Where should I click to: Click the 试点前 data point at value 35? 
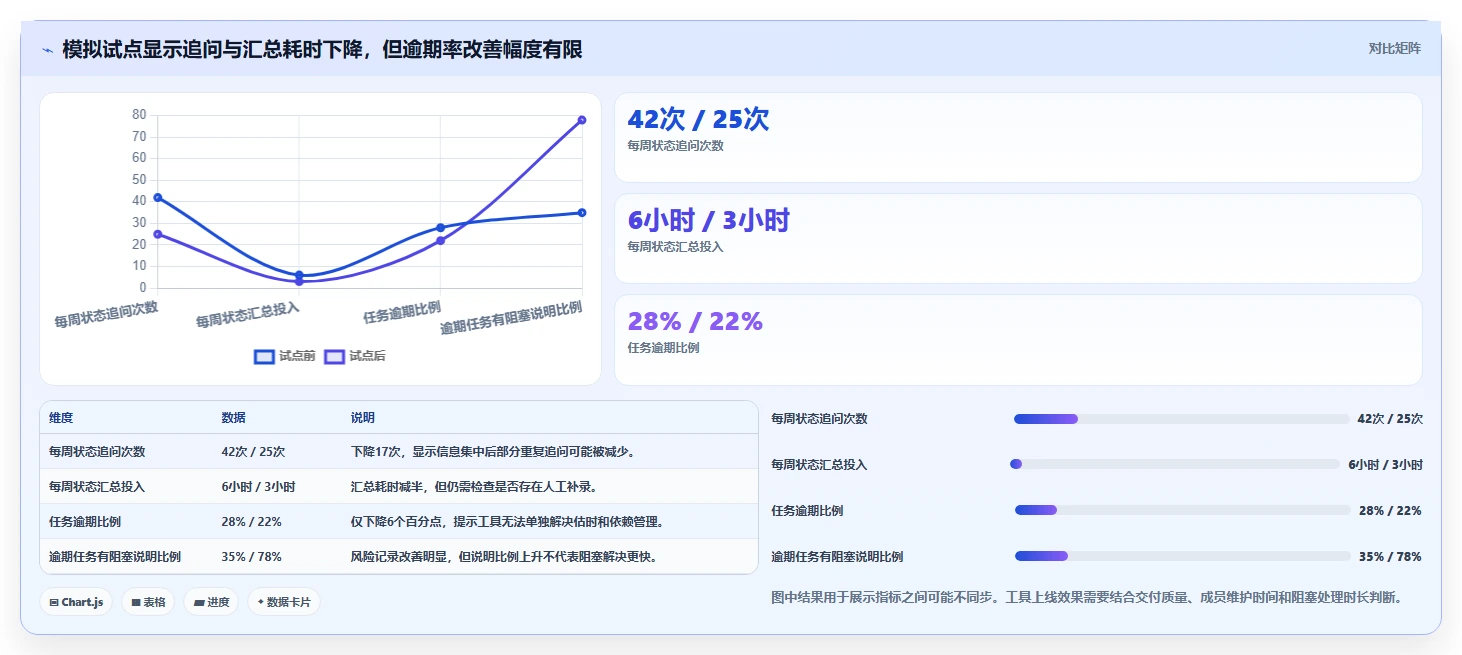coord(582,212)
